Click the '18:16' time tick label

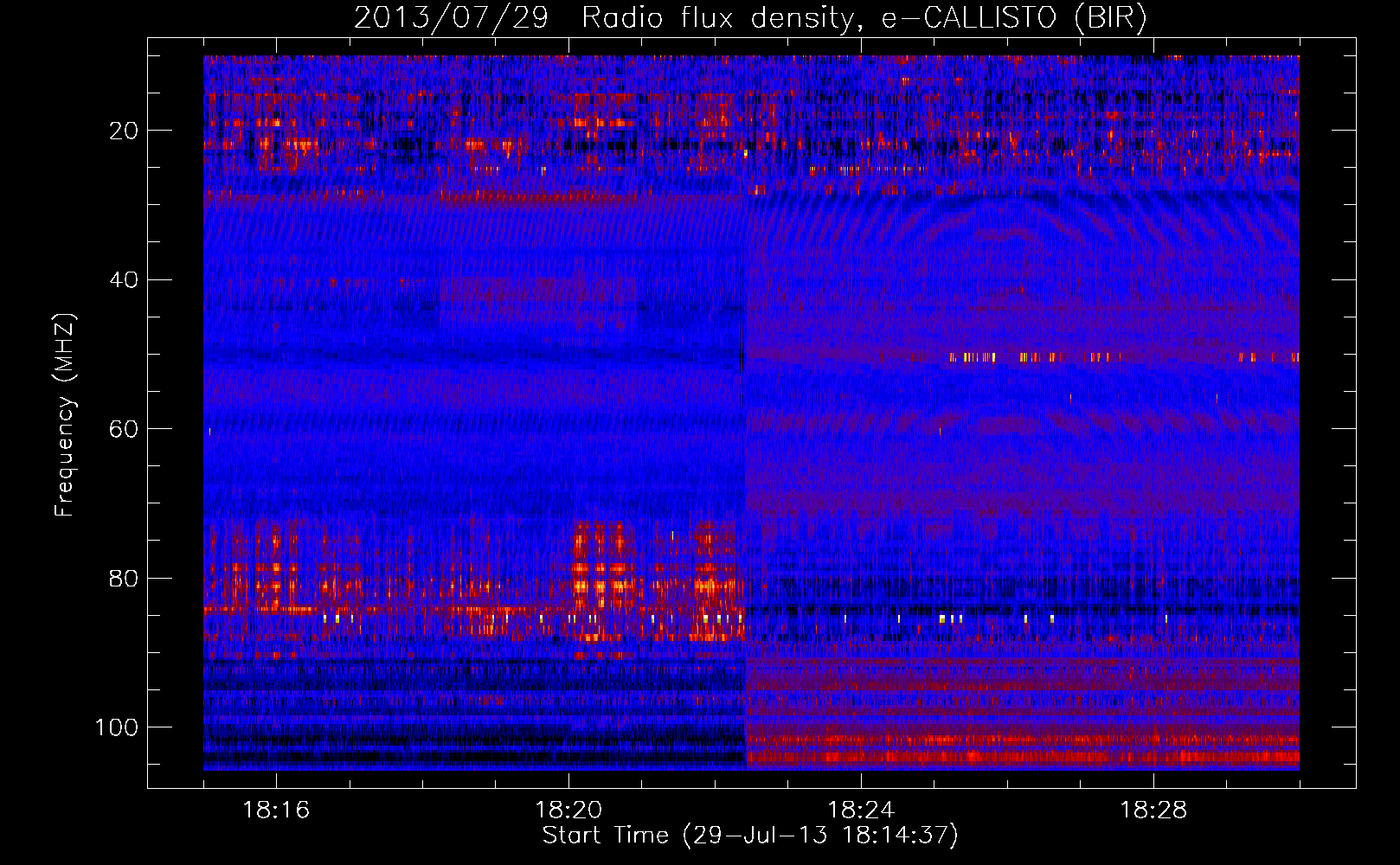click(x=276, y=811)
